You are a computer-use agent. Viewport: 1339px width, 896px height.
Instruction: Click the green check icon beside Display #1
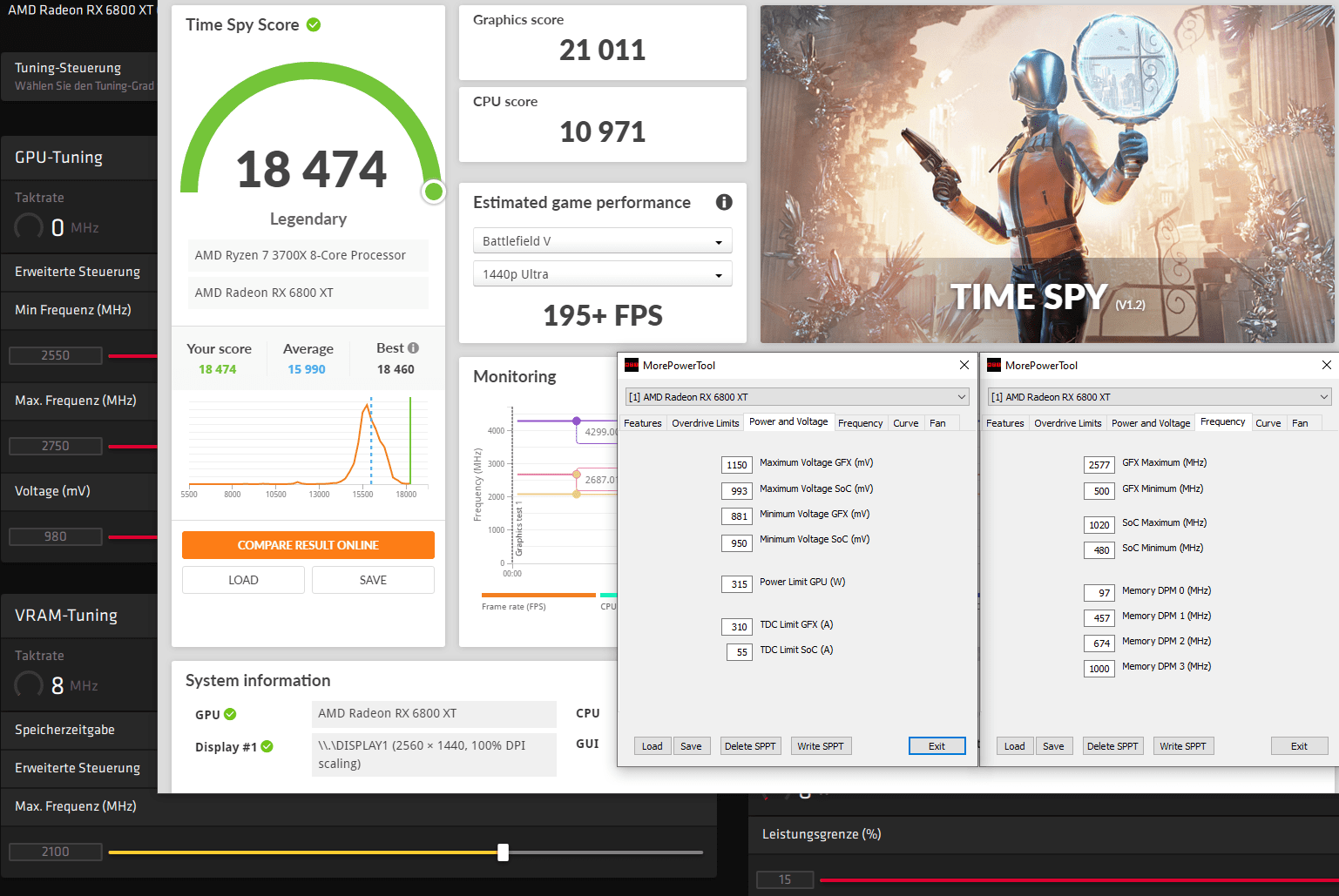click(x=267, y=746)
